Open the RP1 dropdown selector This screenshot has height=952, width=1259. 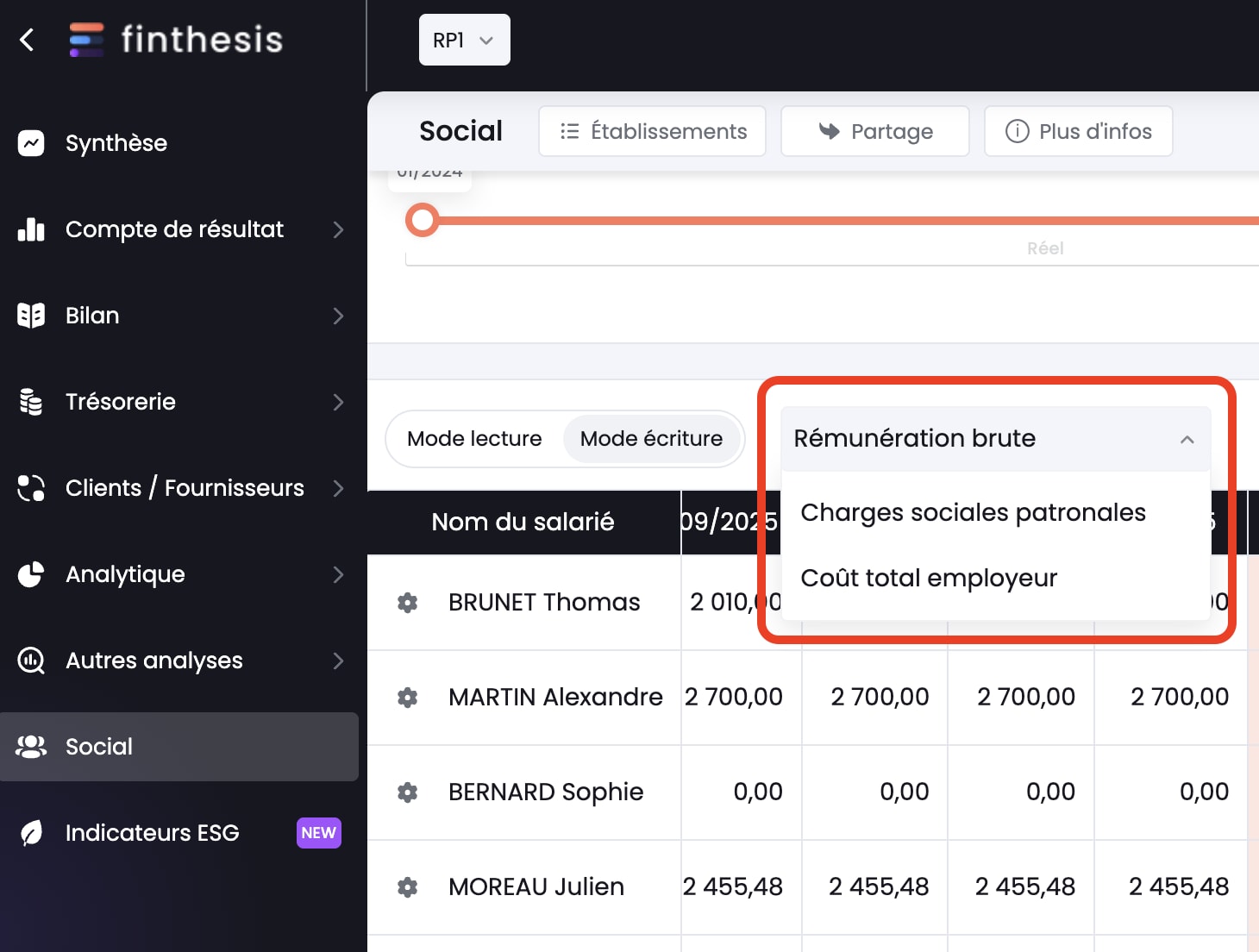(464, 41)
